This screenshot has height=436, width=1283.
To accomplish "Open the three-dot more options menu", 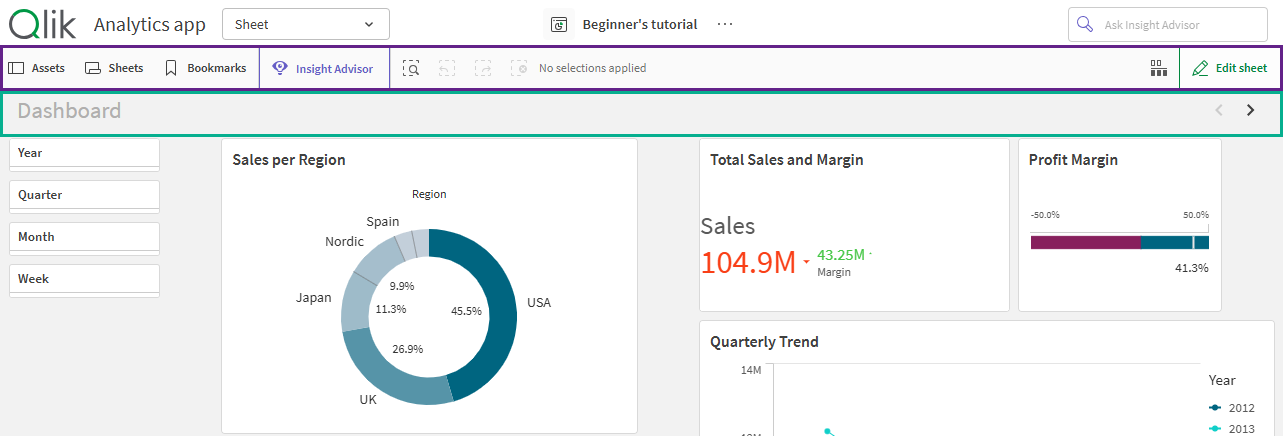I will 726,24.
